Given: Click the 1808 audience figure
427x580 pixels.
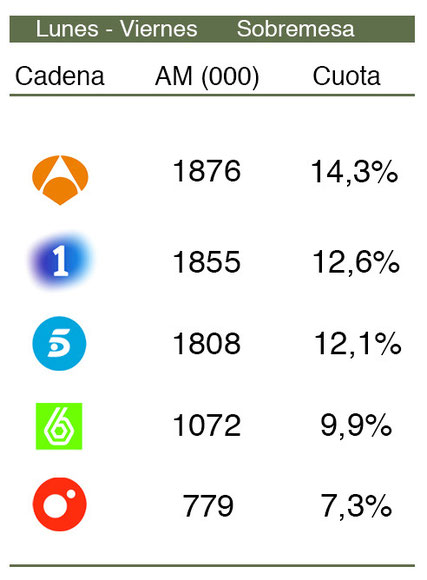Looking at the screenshot, I should (x=207, y=344).
